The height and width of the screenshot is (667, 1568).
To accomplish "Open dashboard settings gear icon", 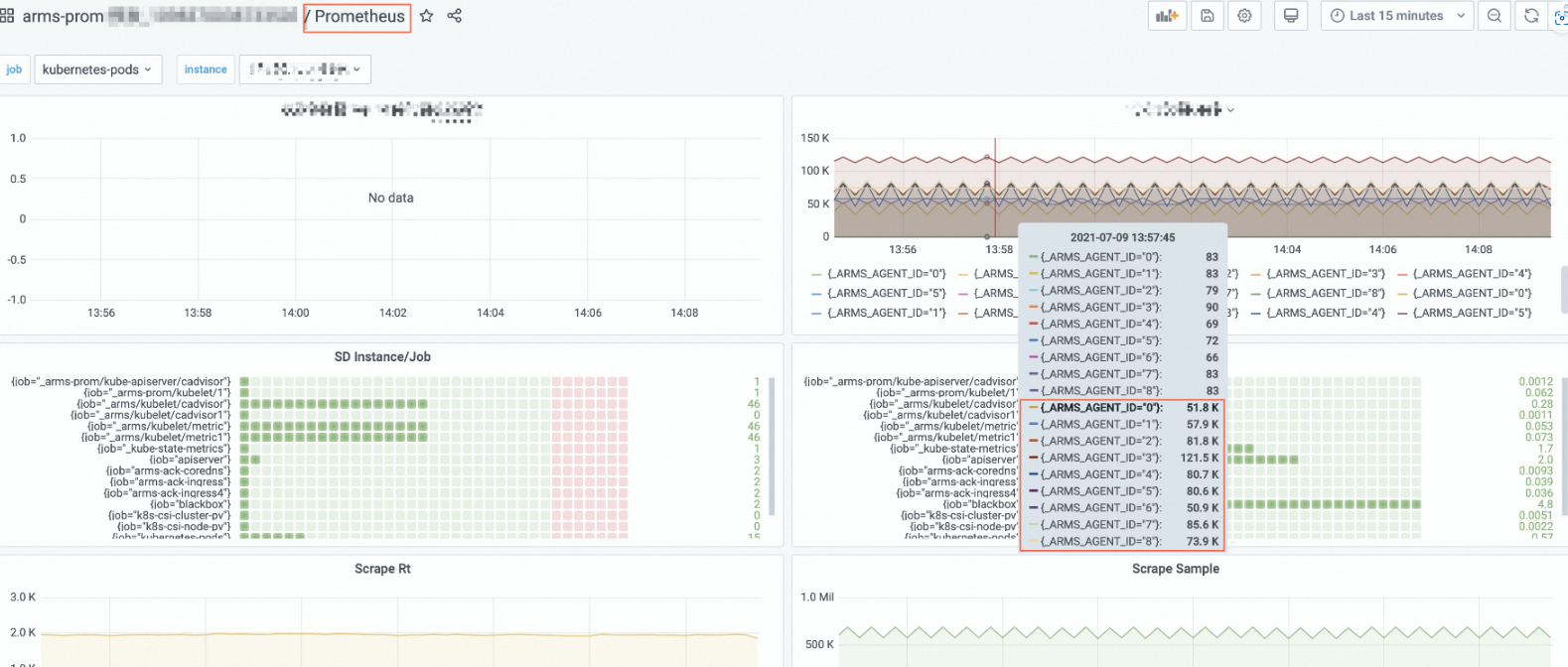I will point(1244,16).
